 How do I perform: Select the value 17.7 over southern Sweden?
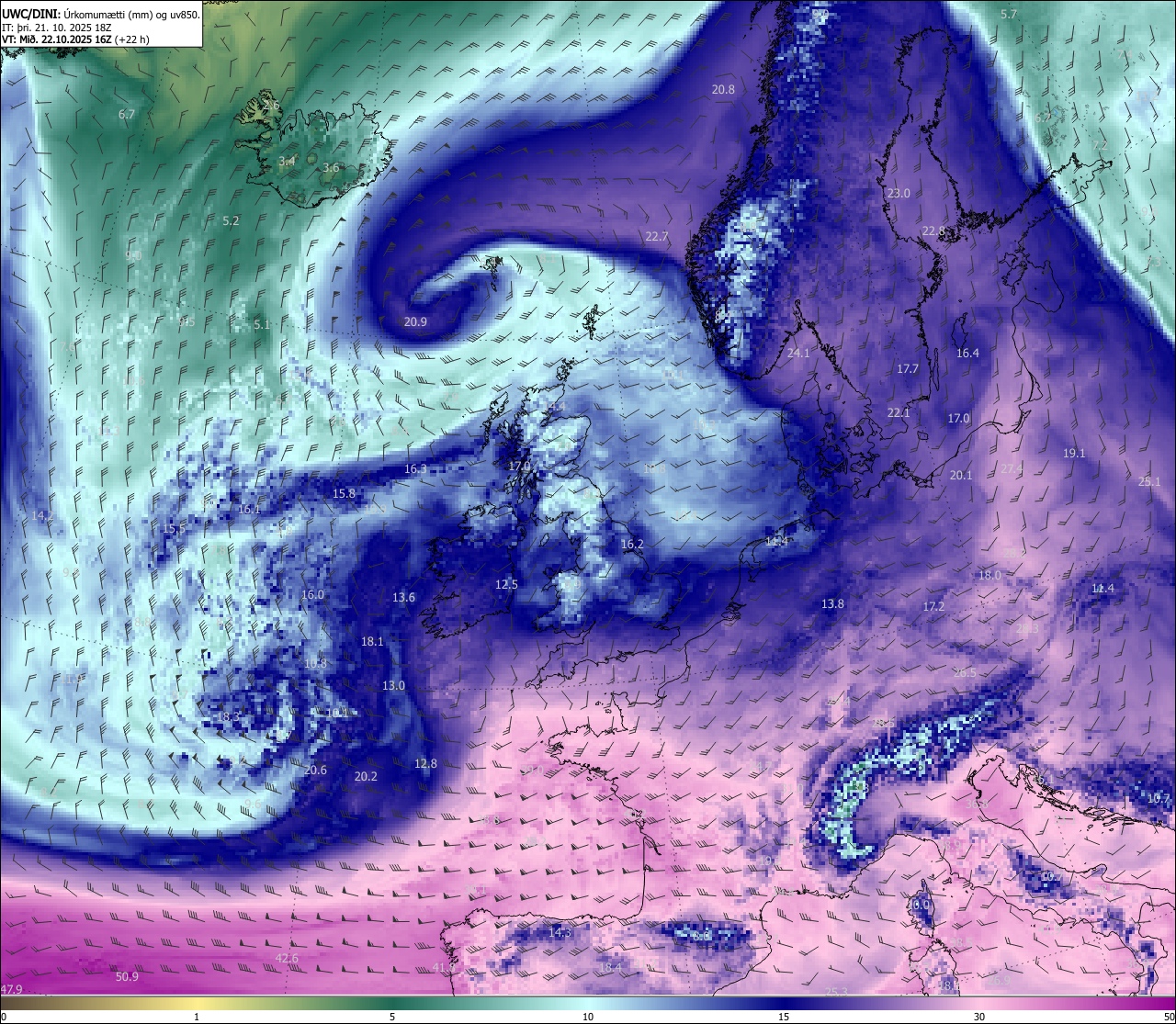click(908, 369)
